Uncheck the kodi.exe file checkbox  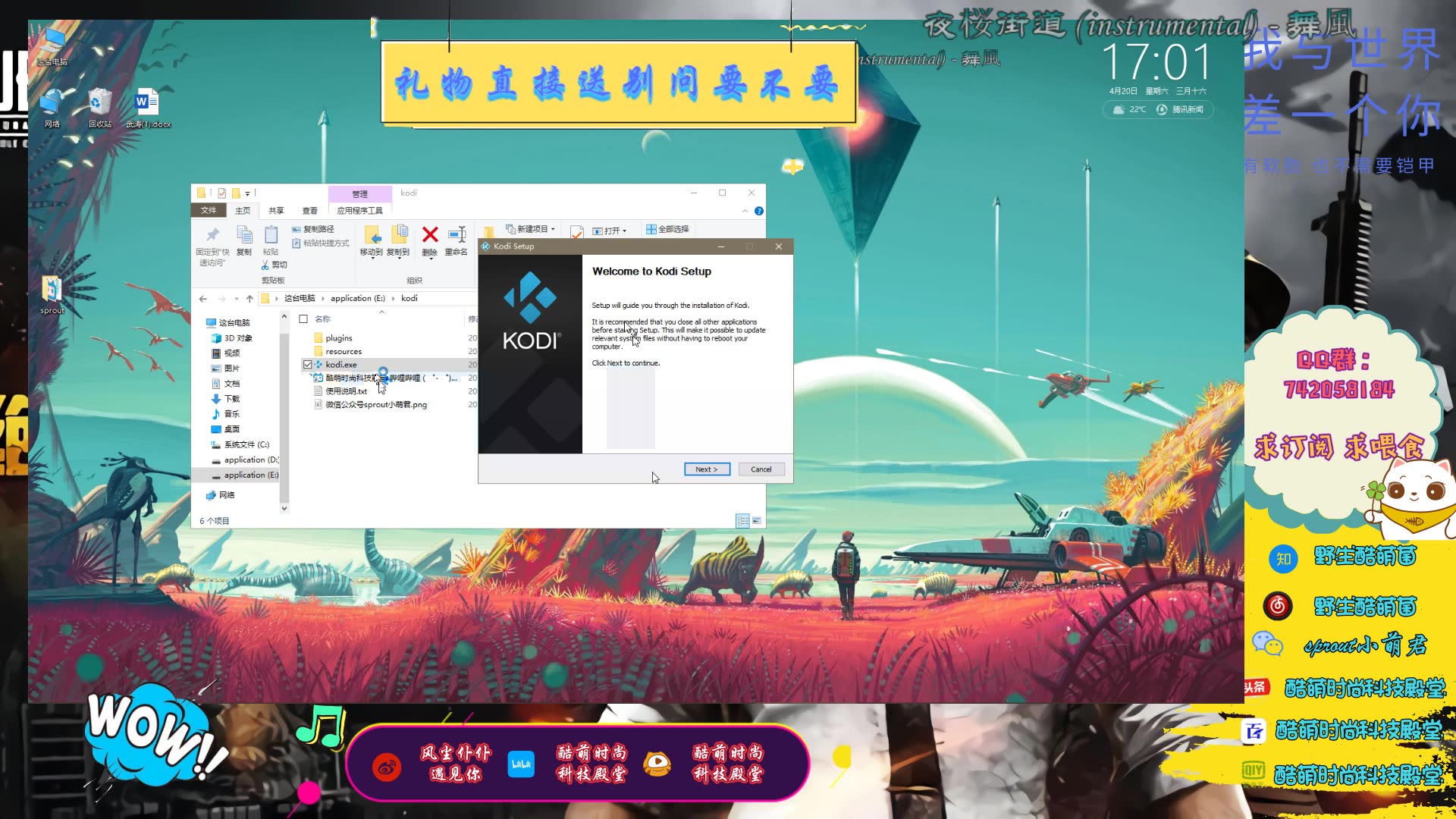coord(307,365)
